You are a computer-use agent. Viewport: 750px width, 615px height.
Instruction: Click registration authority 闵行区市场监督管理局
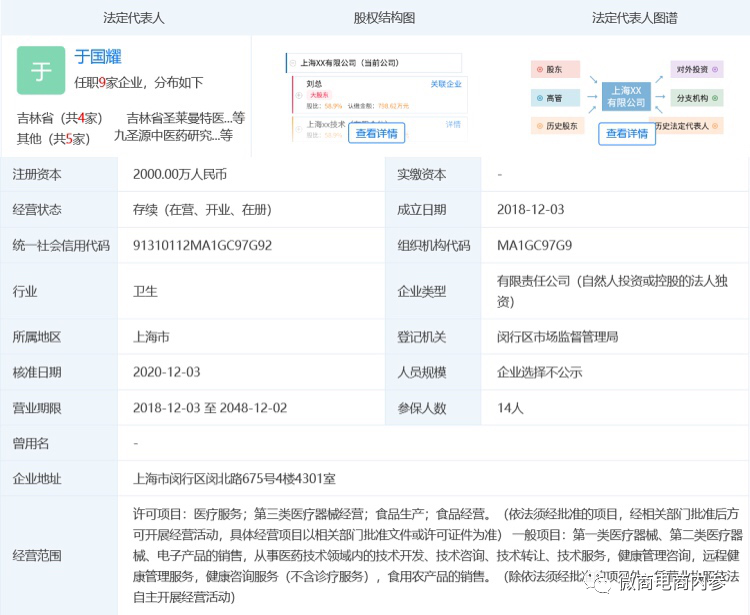coord(557,337)
